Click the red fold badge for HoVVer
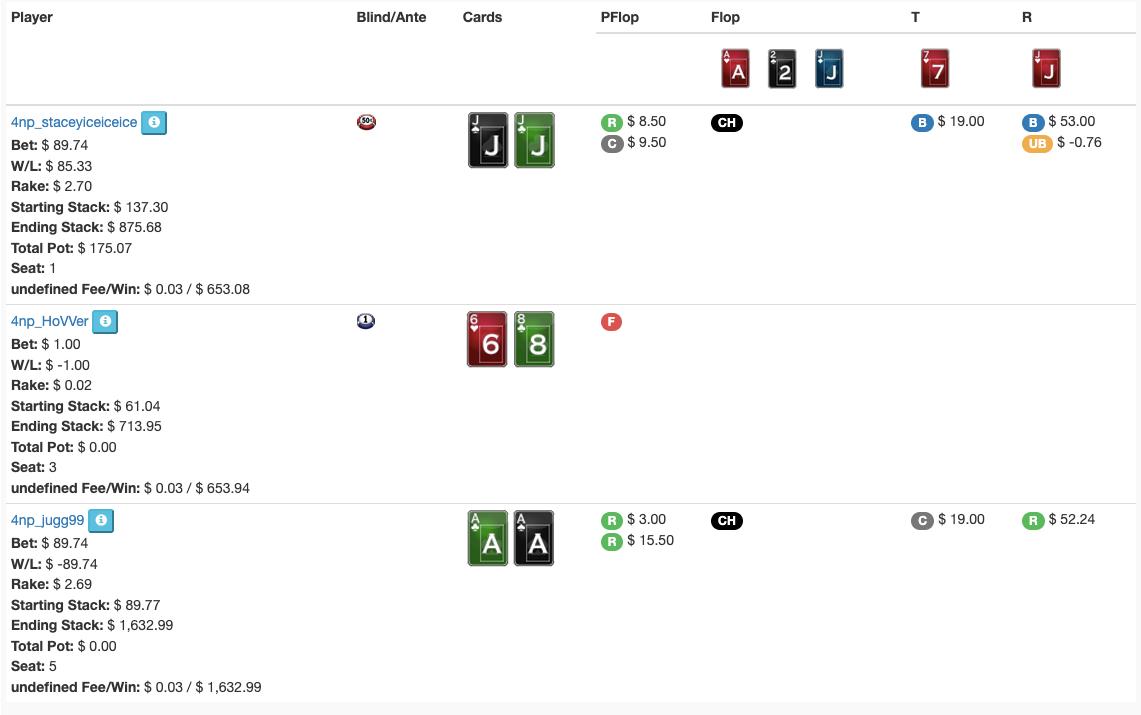 (x=611, y=322)
